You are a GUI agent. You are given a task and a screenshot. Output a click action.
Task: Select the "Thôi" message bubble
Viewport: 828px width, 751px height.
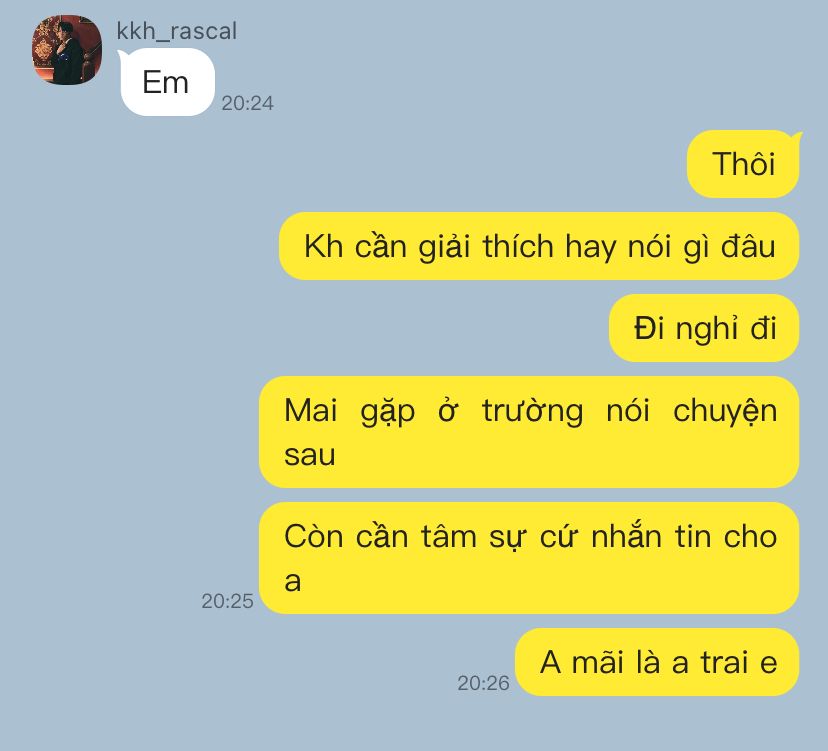[743, 164]
